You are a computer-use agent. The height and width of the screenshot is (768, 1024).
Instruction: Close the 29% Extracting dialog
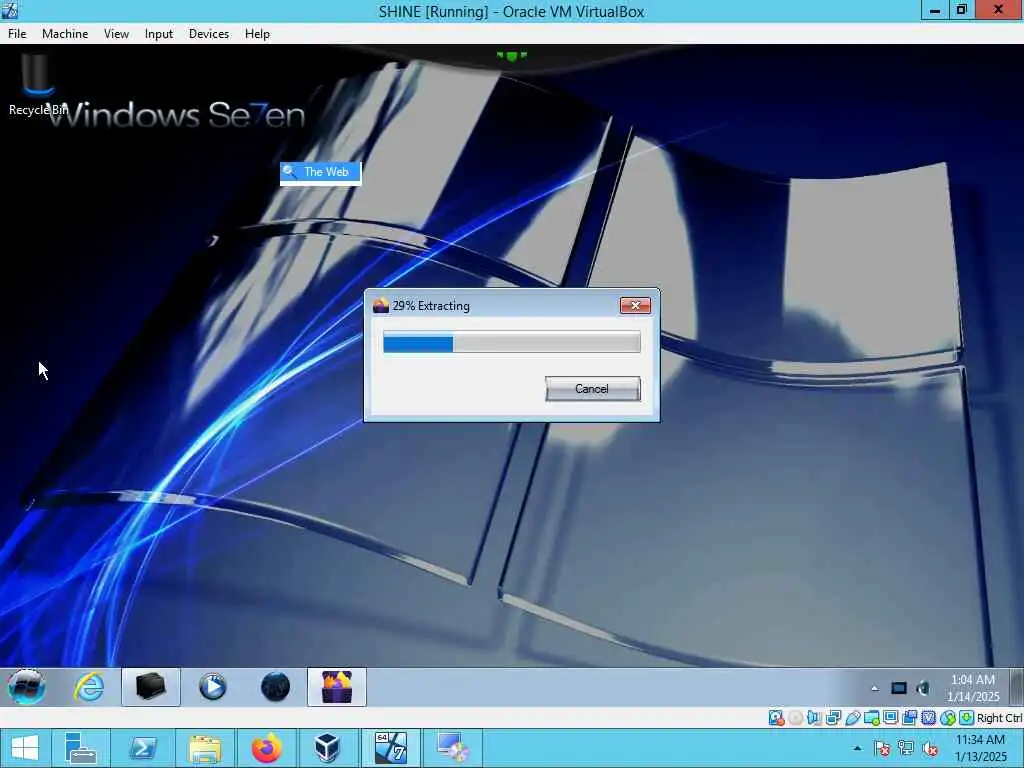coord(635,306)
